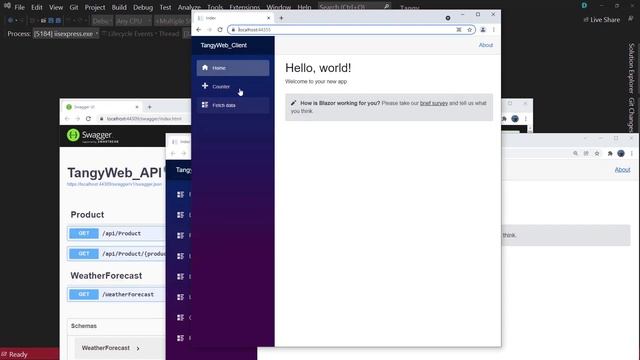This screenshot has height=360, width=640.
Task: Open Chrome menu dots in rightmost rear browser
Action: point(631,153)
